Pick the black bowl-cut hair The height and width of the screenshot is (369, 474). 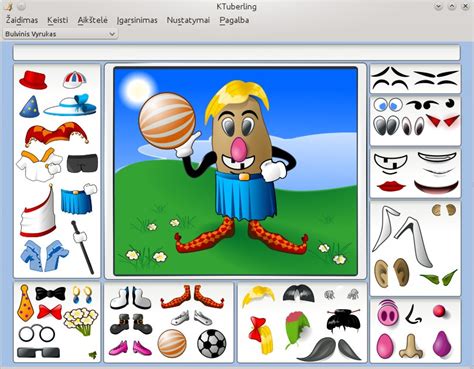coord(298,293)
